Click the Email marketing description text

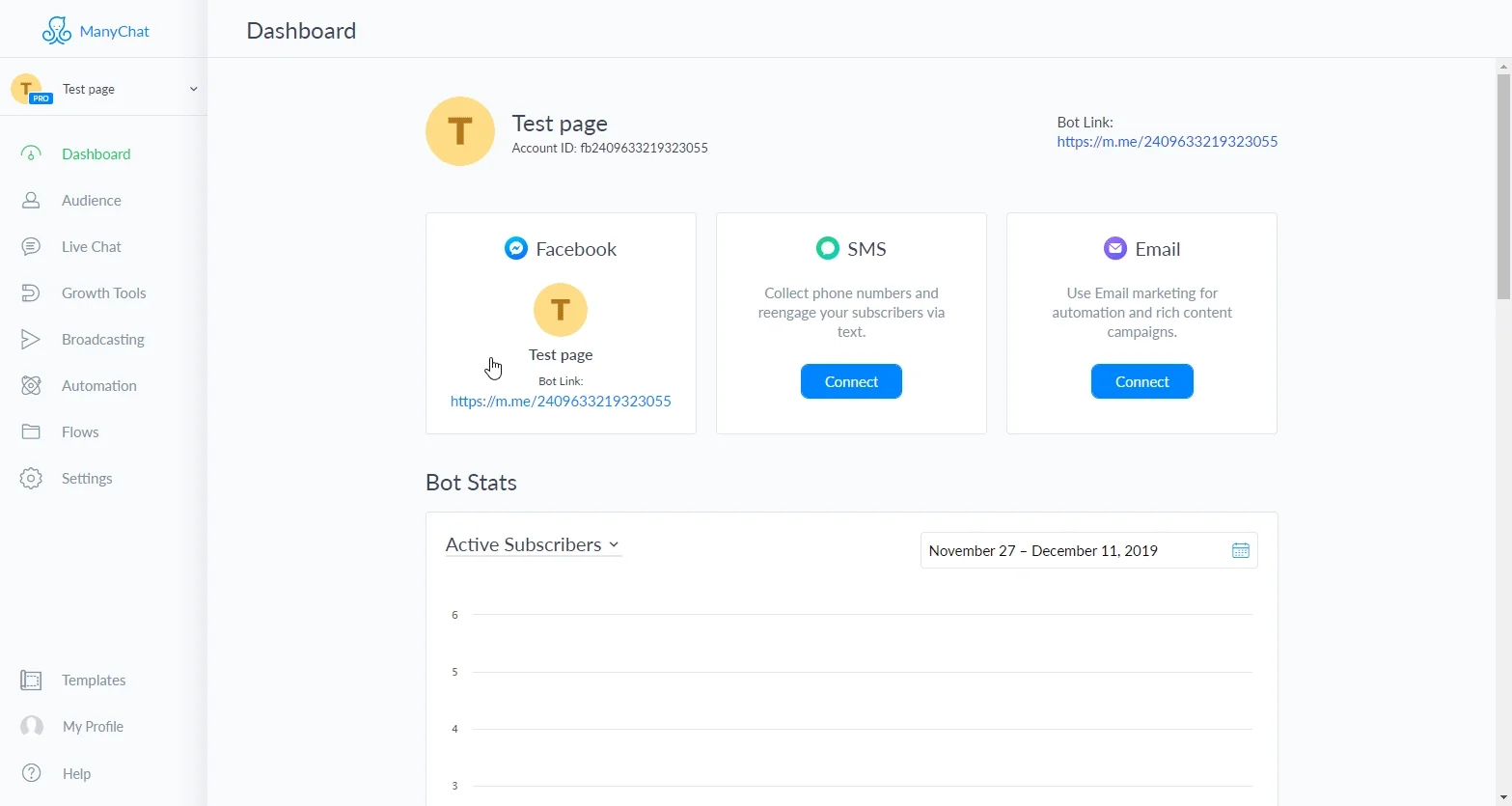click(1142, 312)
